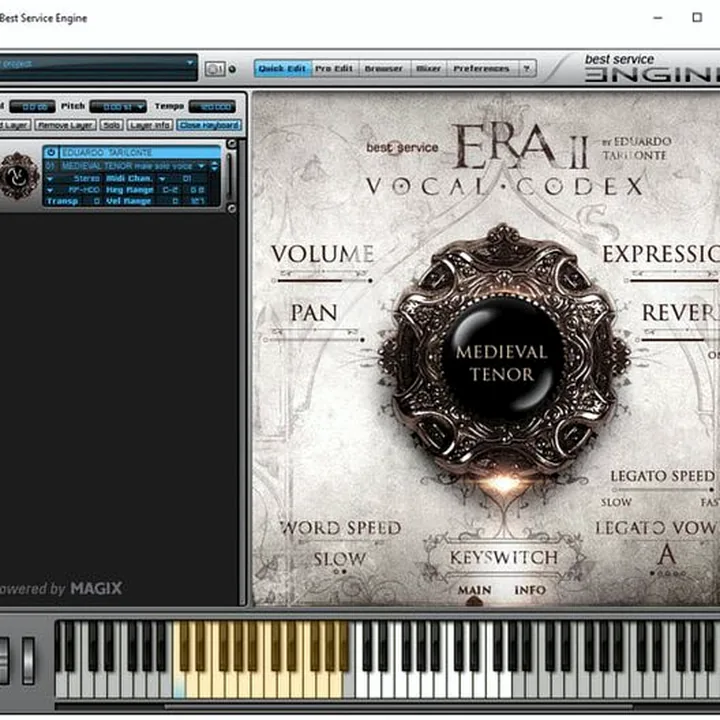Screen dimensions: 720x720
Task: Switch to the MAIN page
Action: (x=474, y=591)
